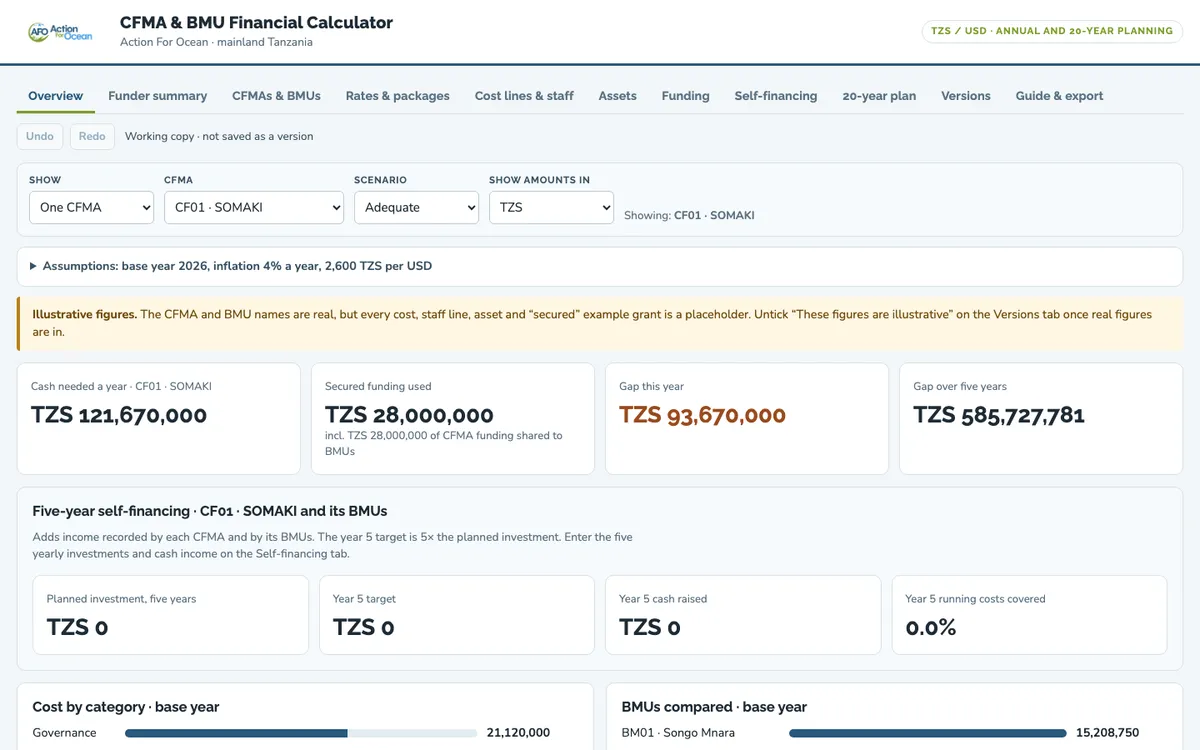
Task: Click the Governance amount 21,120,000
Action: coord(518,733)
